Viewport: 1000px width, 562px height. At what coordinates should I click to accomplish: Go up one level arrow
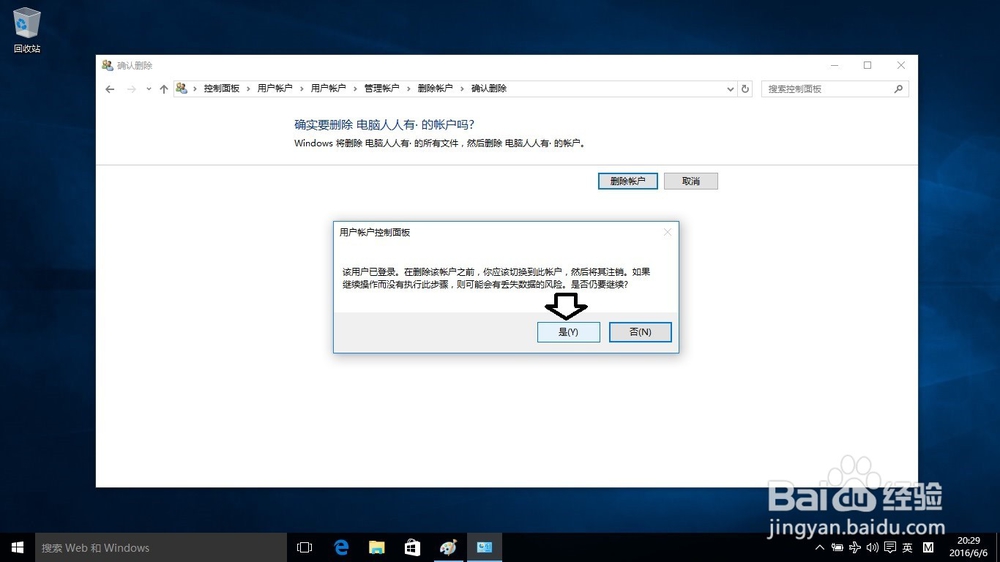[164, 89]
